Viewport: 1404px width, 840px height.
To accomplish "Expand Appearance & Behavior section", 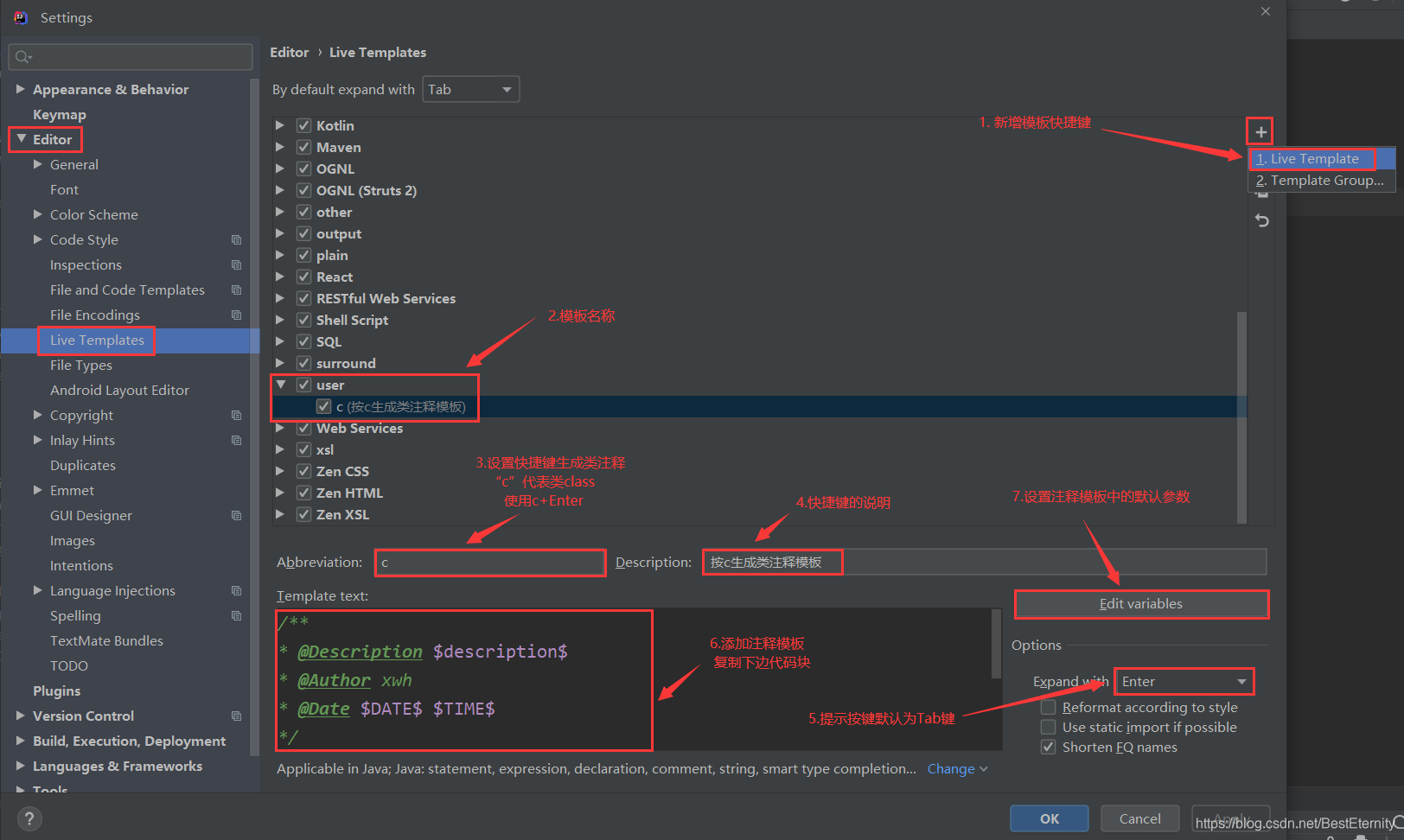I will (21, 89).
